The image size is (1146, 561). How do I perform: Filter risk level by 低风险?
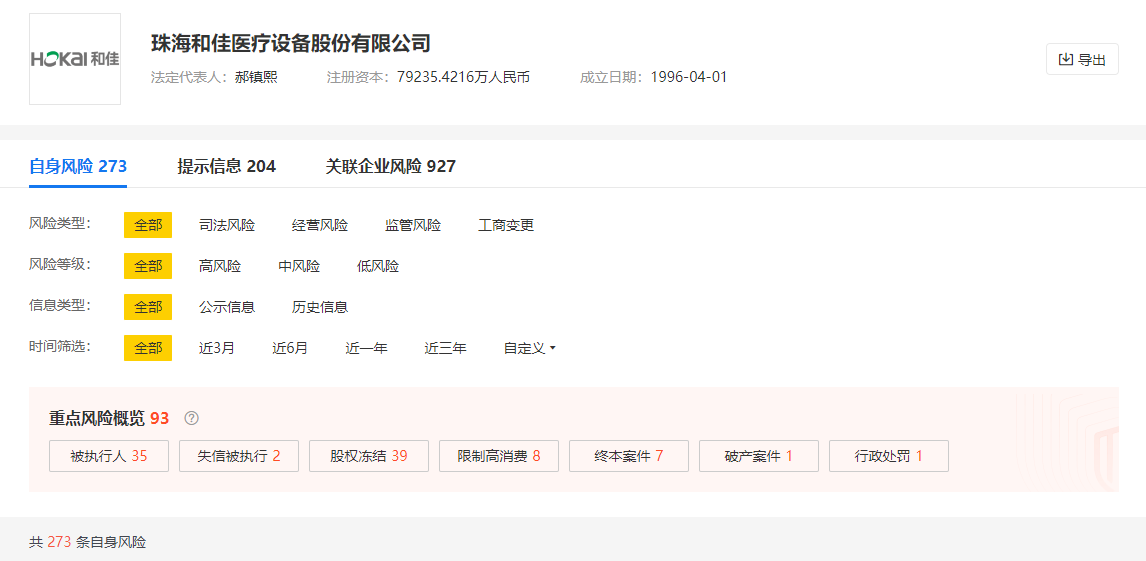coord(378,266)
